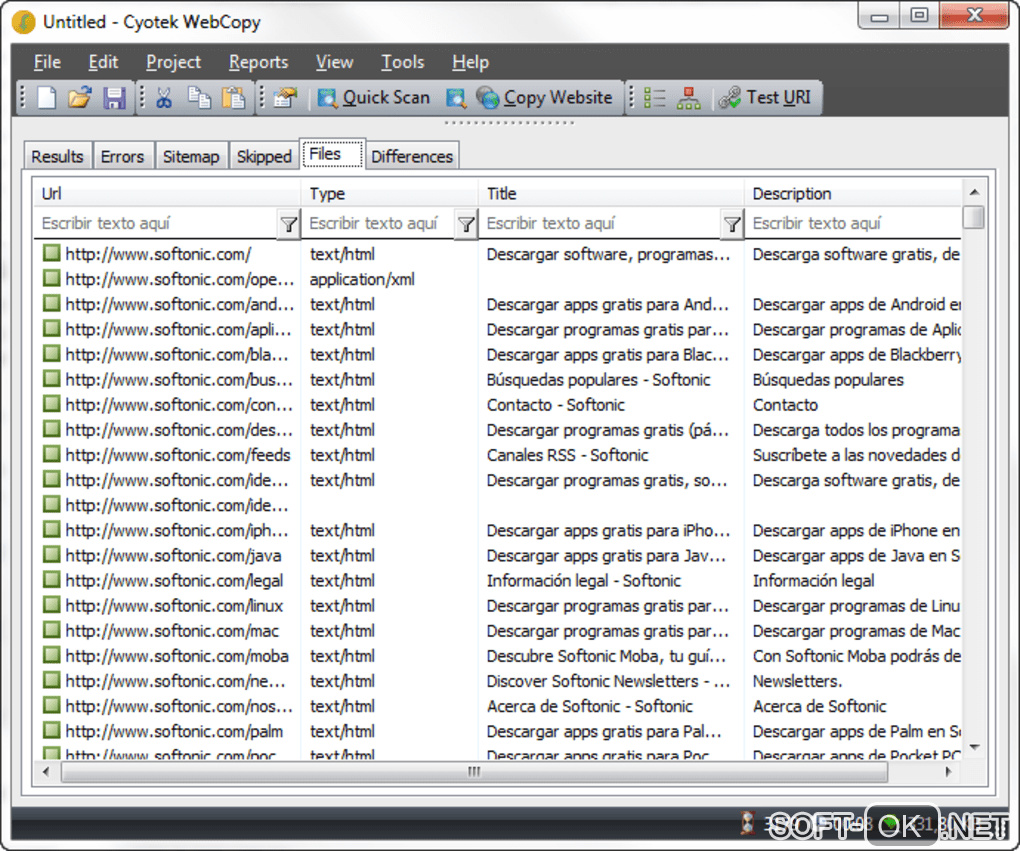Screen dimensions: 1020x851
Task: Open the Title column filter dropdown
Action: point(732,224)
